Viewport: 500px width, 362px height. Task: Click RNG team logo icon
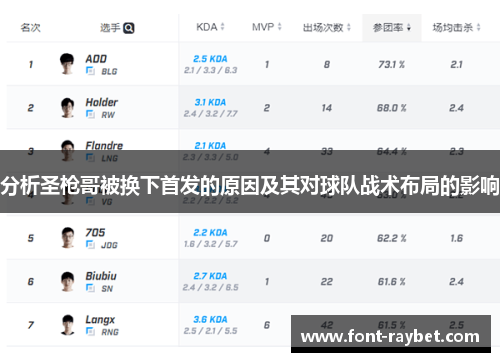(90, 332)
